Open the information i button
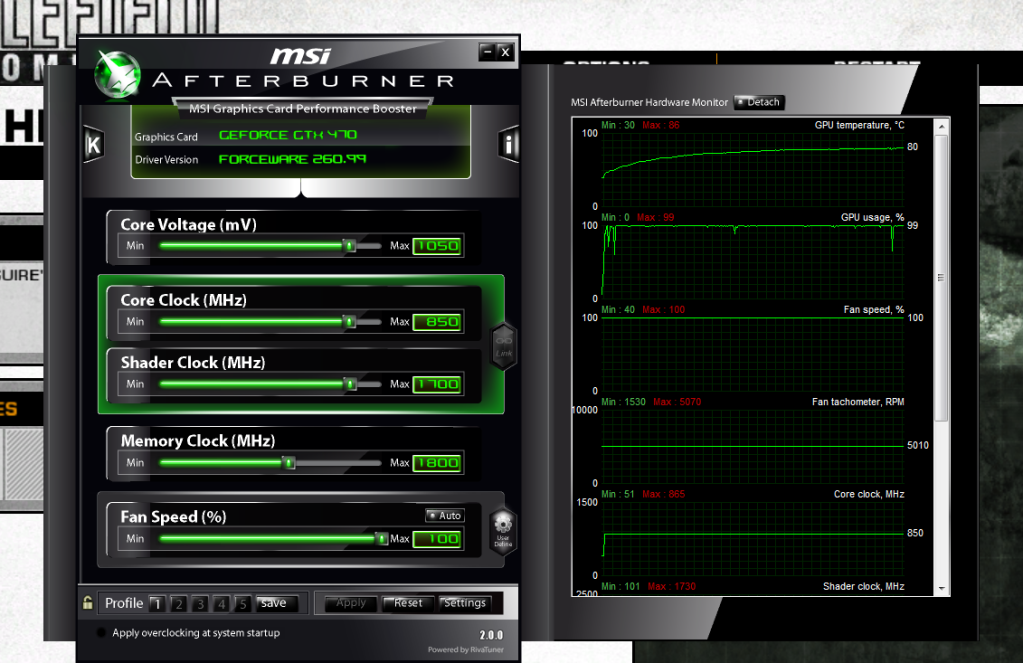This screenshot has width=1023, height=663. tap(508, 144)
